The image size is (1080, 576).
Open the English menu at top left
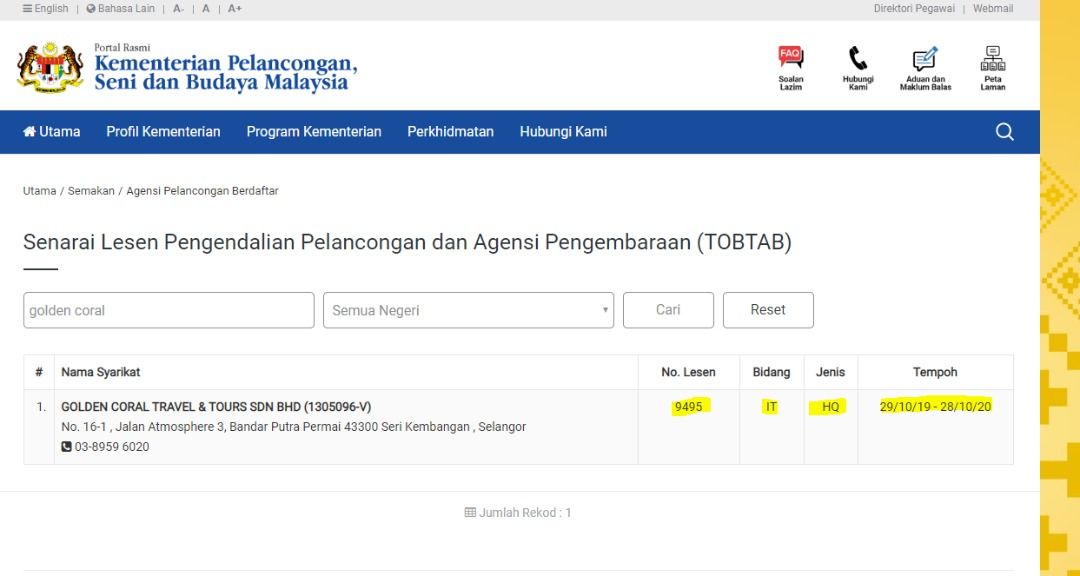(45, 8)
